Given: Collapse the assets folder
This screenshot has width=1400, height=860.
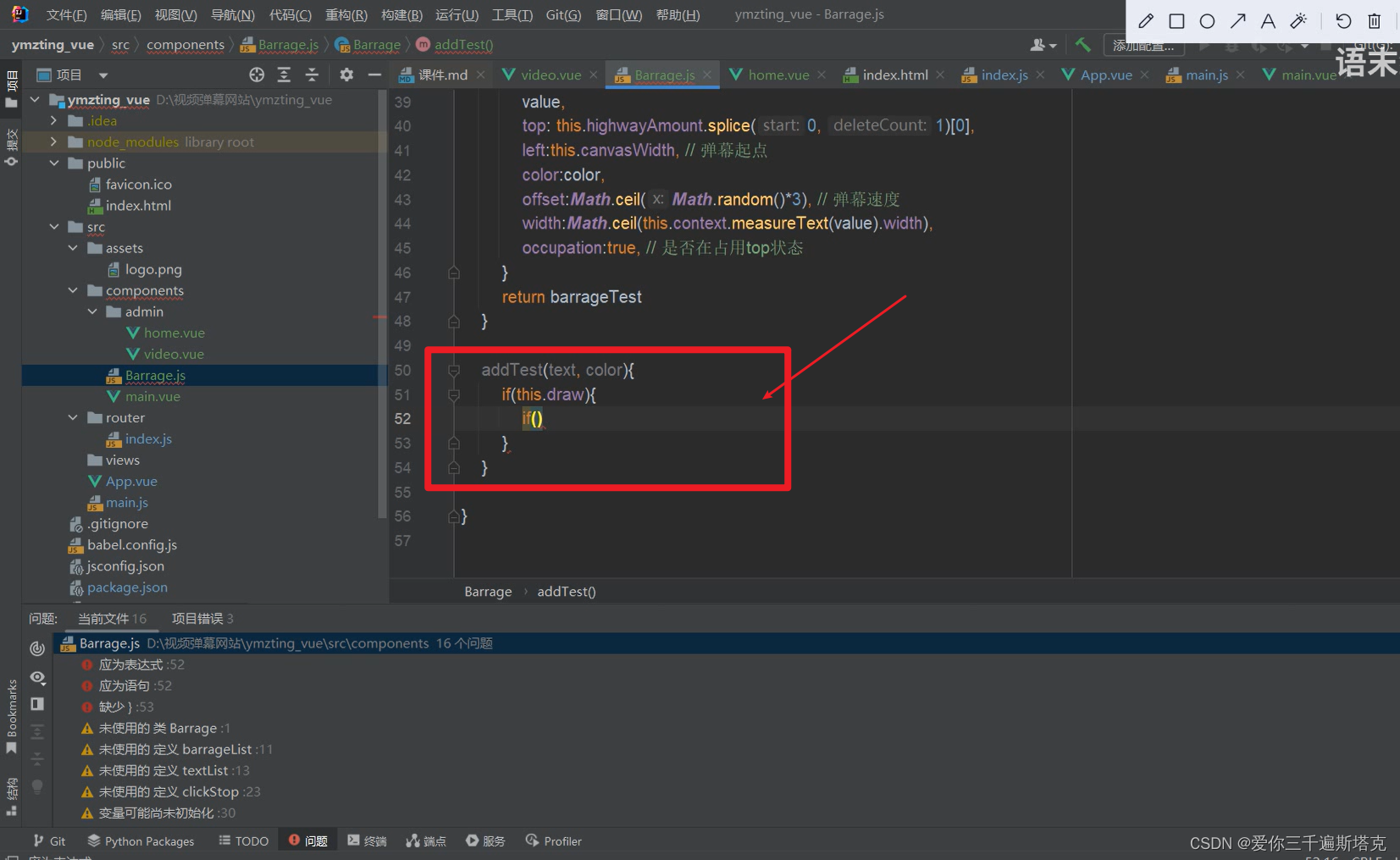Looking at the screenshot, I should 74,248.
